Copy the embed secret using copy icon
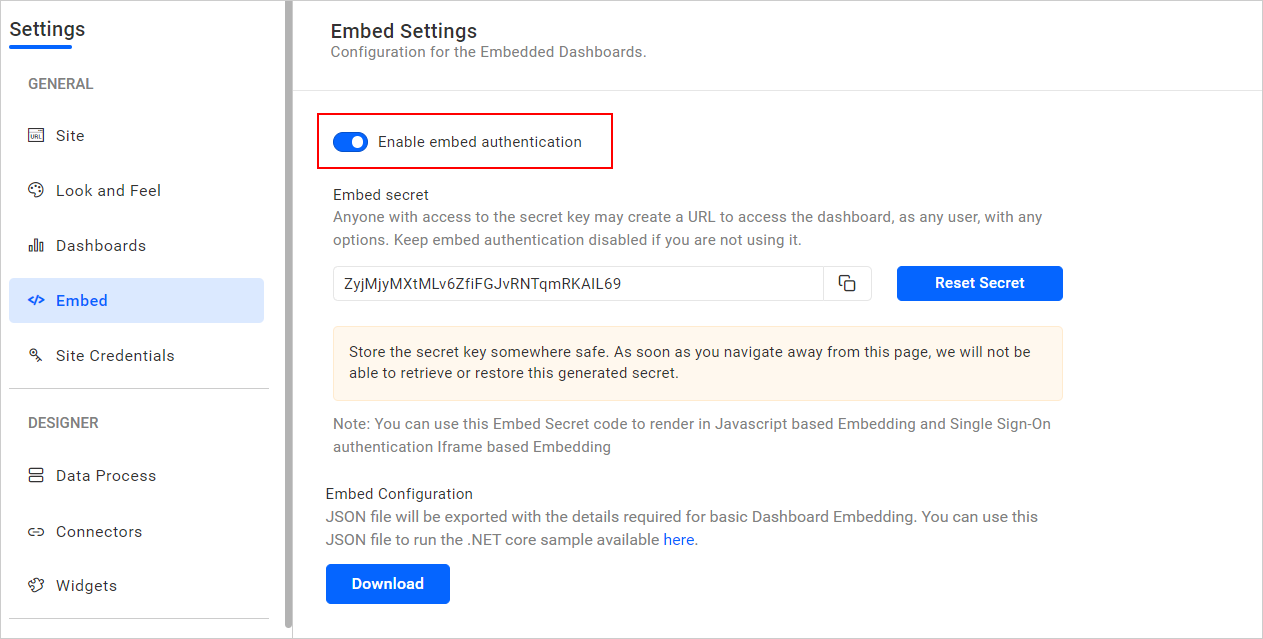Image resolution: width=1263 pixels, height=639 pixels. coord(847,283)
